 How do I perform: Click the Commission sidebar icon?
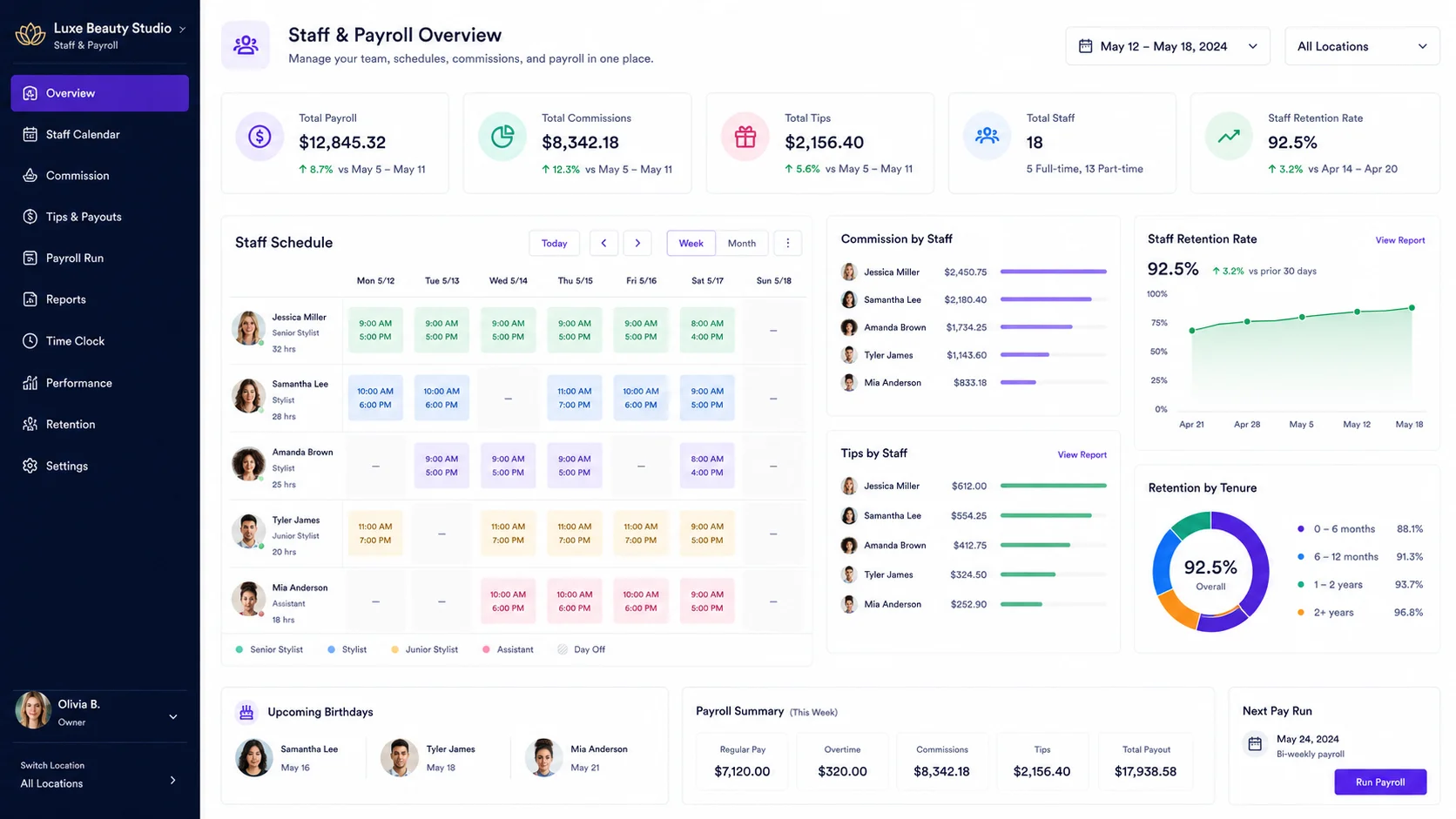coord(30,176)
